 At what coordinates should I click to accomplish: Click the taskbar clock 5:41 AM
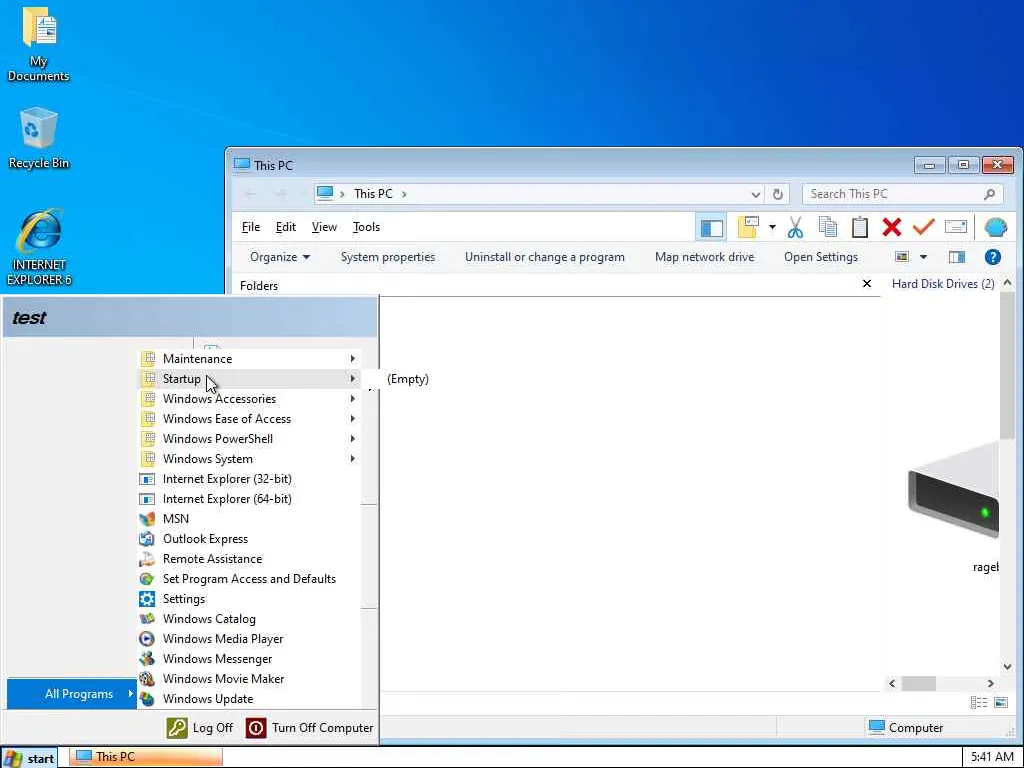(992, 757)
